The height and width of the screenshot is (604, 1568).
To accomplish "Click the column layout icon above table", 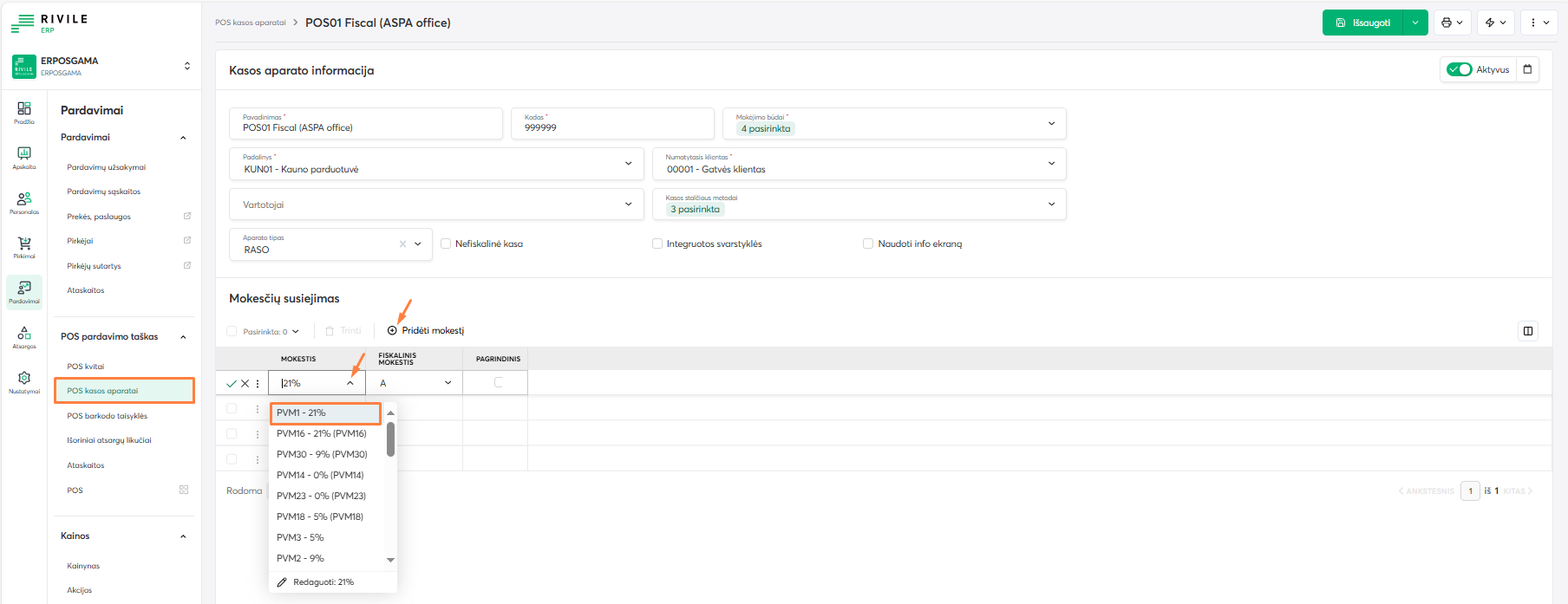I will (x=1528, y=331).
